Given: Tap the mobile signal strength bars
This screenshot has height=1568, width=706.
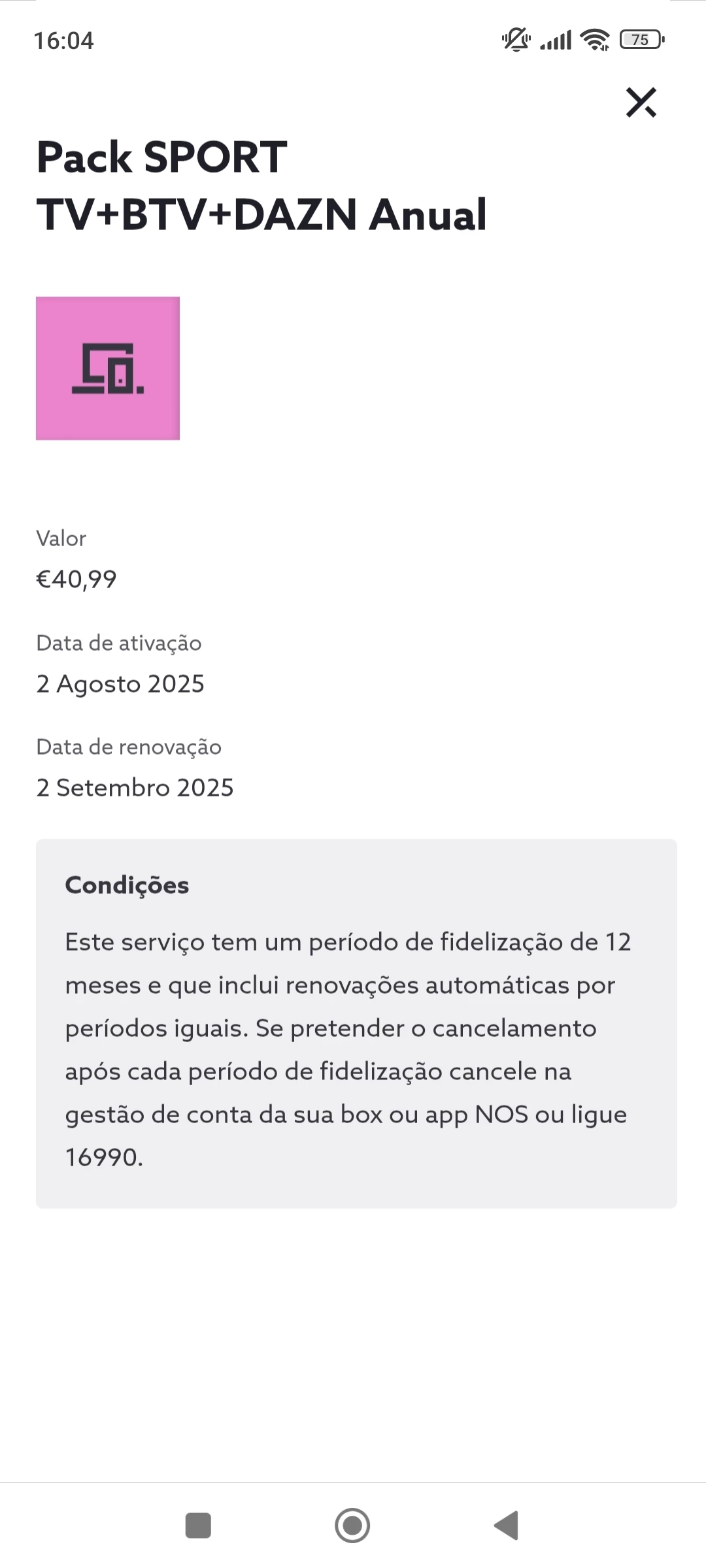Looking at the screenshot, I should (556, 41).
